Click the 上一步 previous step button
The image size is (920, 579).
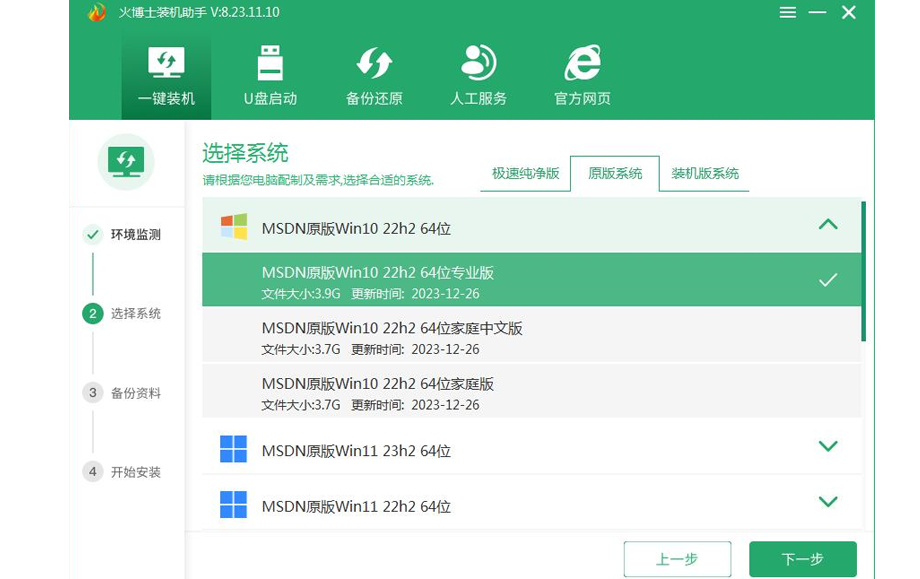point(677,559)
